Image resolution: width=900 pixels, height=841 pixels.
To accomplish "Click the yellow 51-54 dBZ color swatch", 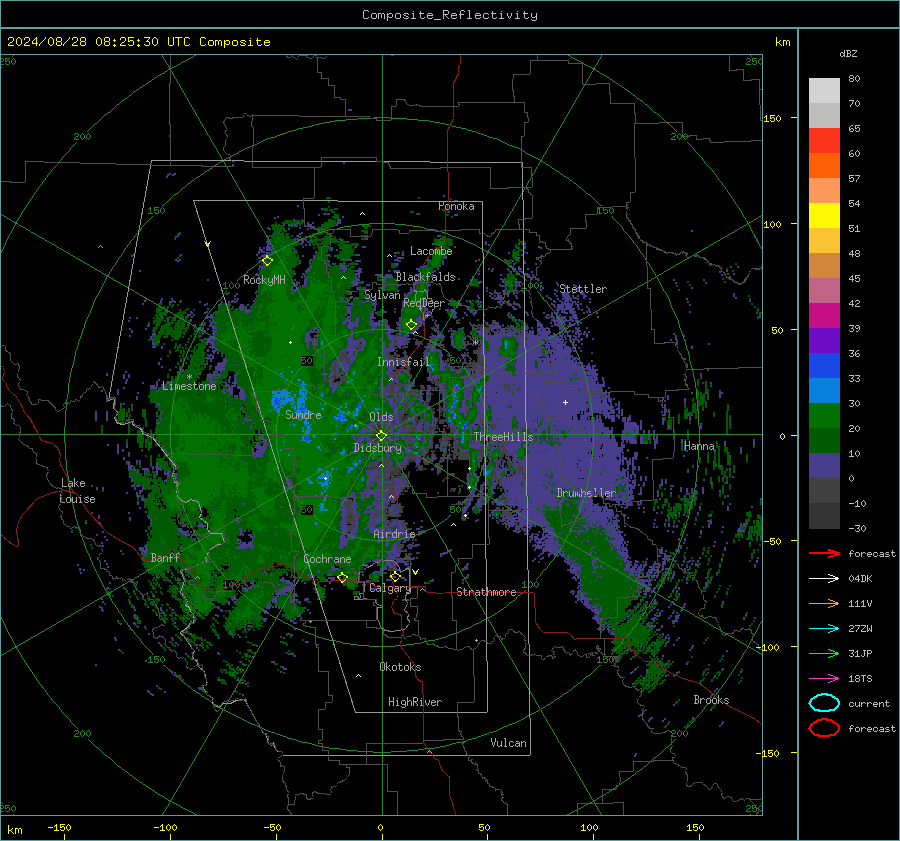I will click(x=824, y=216).
